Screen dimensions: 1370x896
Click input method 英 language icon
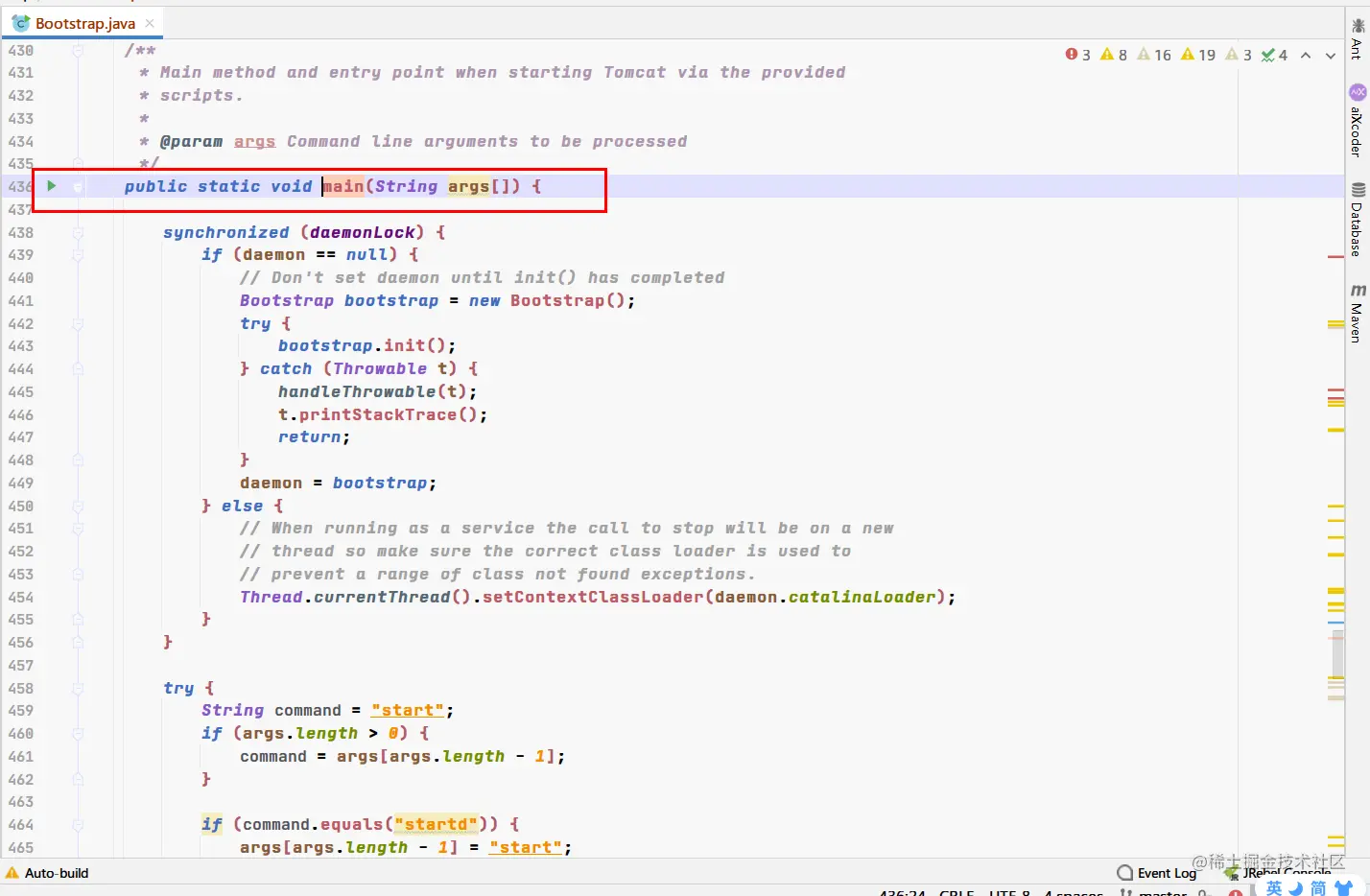(1274, 888)
